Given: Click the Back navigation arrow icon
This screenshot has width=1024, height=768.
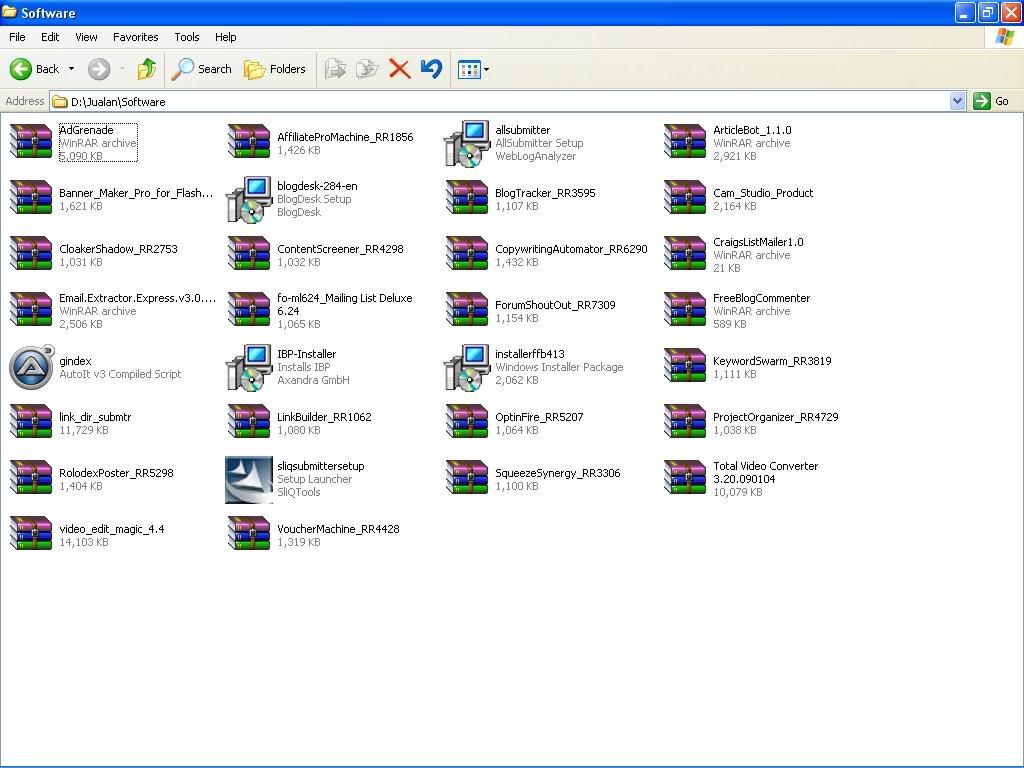Looking at the screenshot, I should 21,69.
